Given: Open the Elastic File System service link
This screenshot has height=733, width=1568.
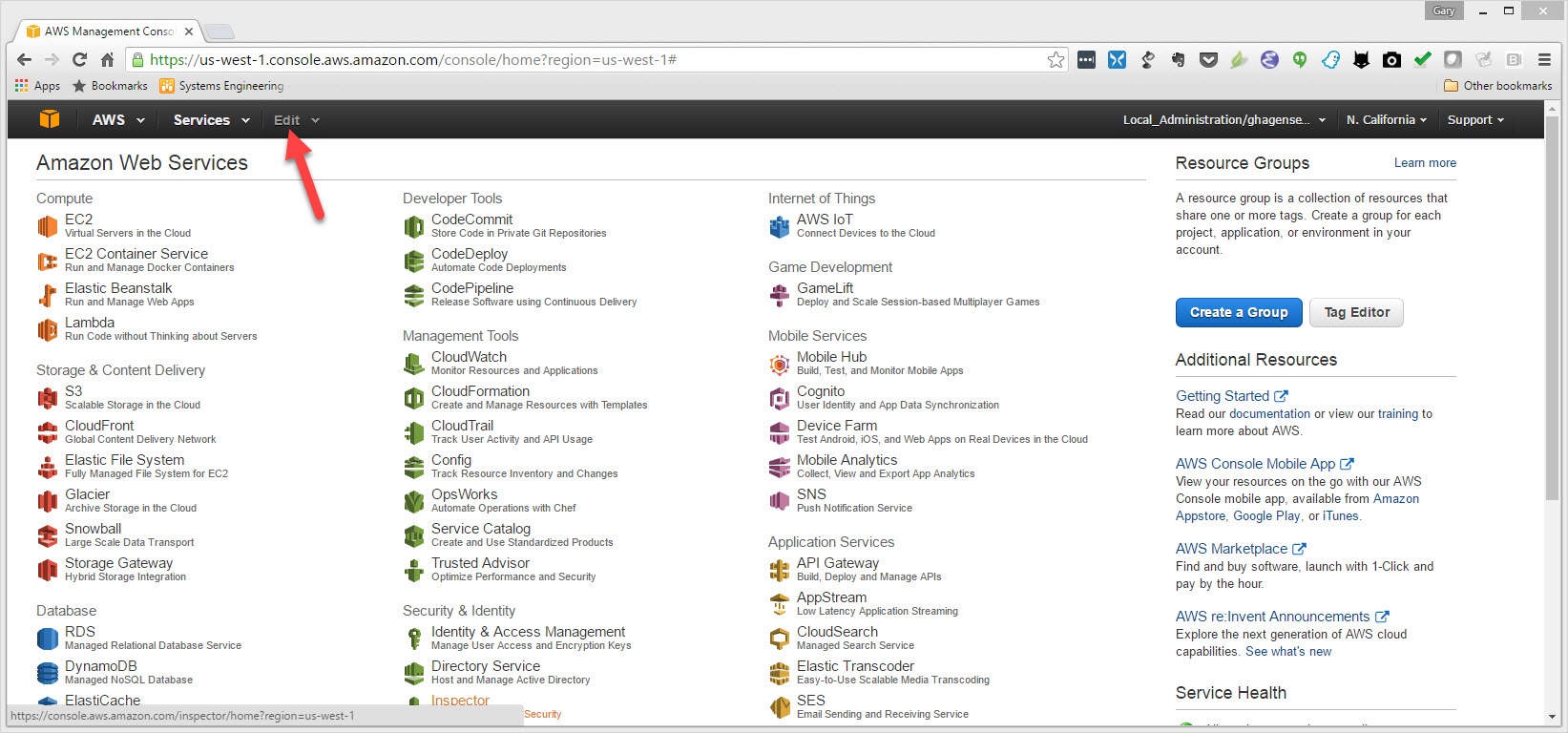Looking at the screenshot, I should point(124,460).
